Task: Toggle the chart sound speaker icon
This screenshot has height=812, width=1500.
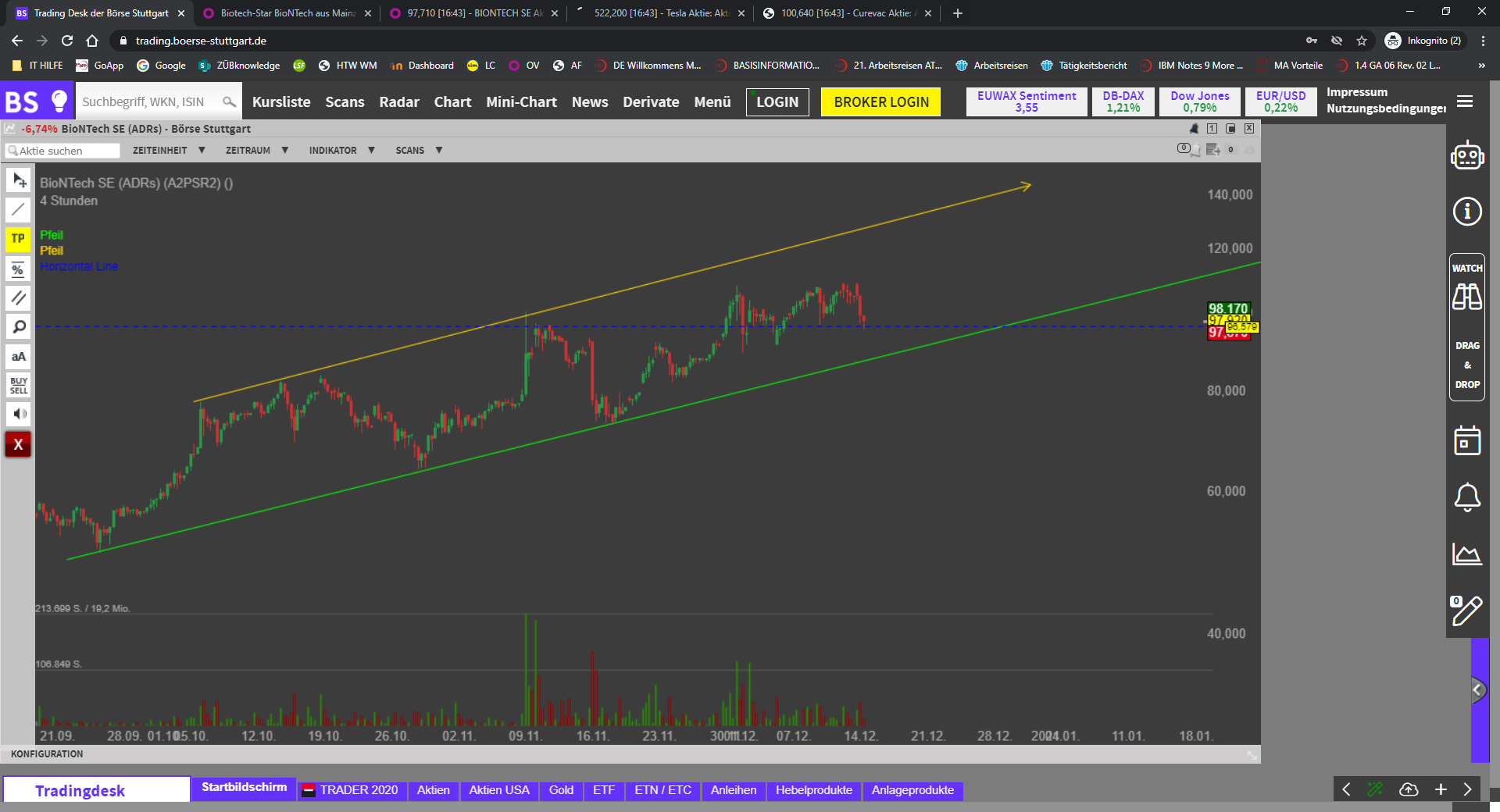Action: coord(18,414)
